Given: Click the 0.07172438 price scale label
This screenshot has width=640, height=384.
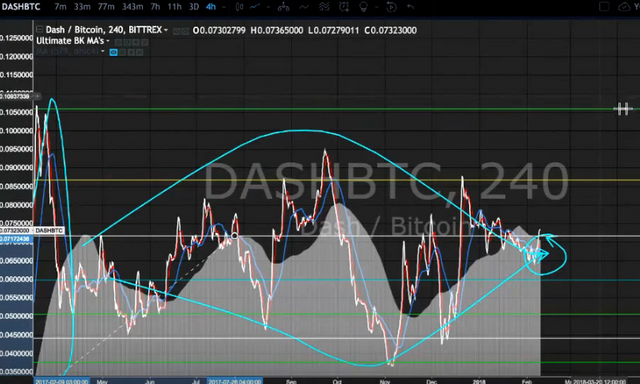Looking at the screenshot, I should click(x=16, y=238).
